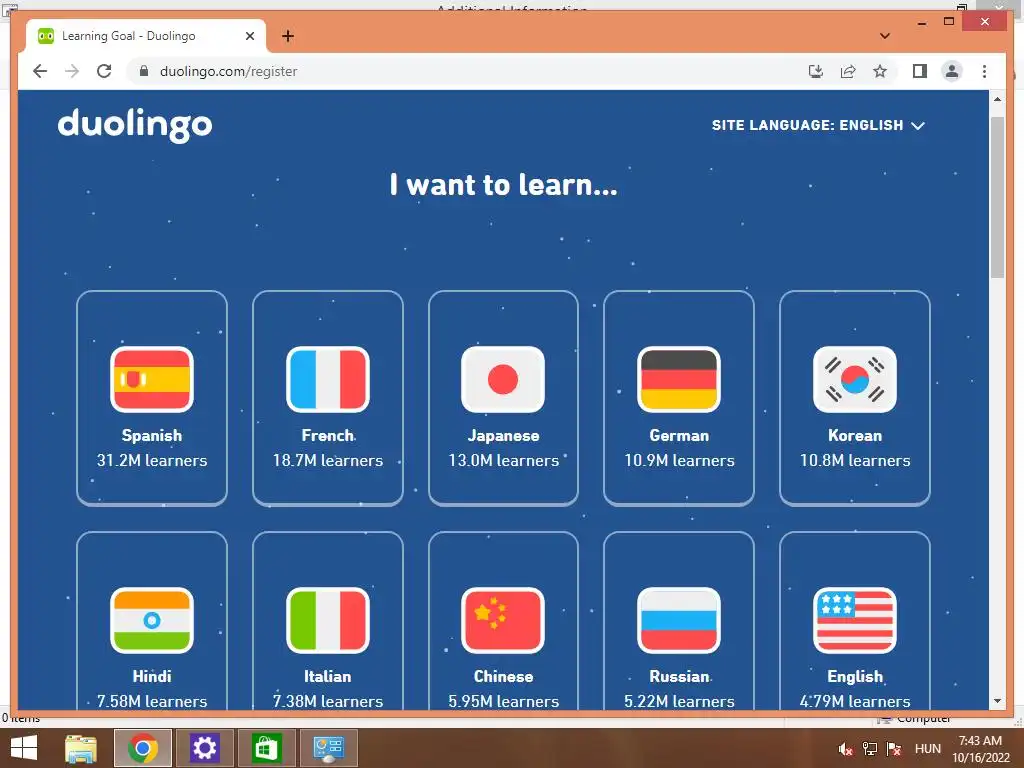
Task: Click the Hindi course label
Action: [x=152, y=677]
